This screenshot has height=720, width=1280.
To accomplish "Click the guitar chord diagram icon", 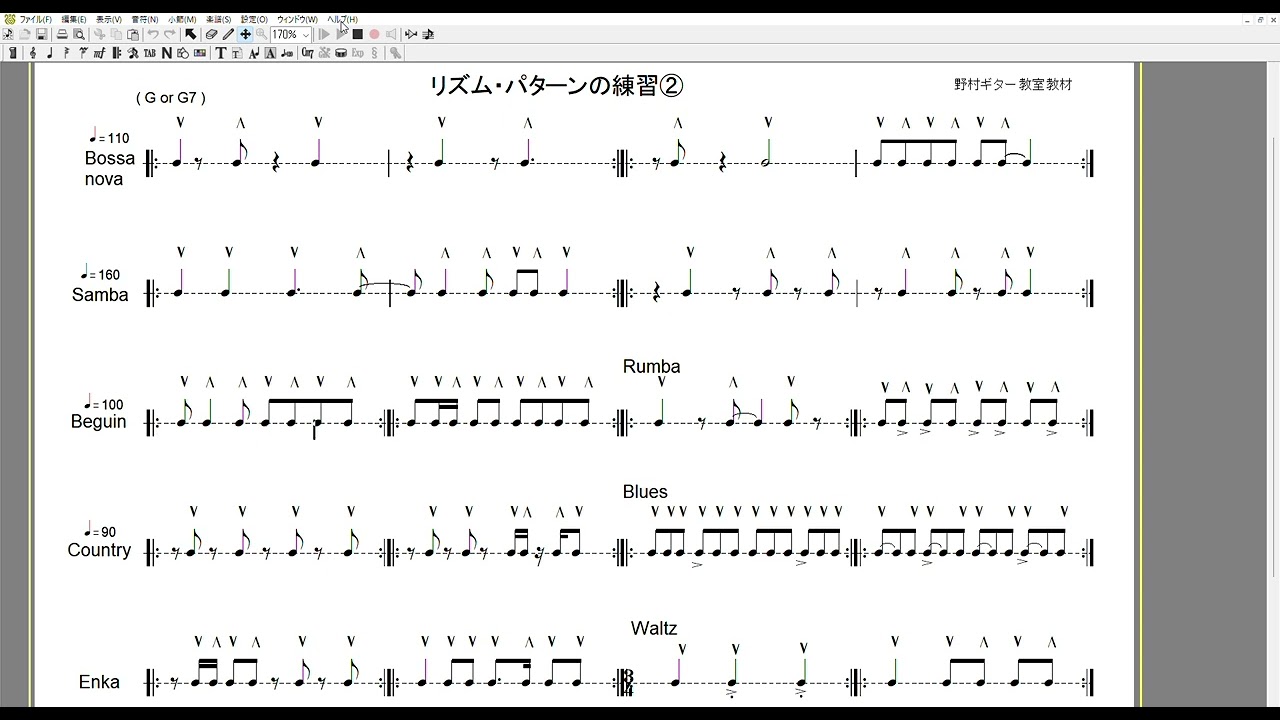I will [x=324, y=53].
